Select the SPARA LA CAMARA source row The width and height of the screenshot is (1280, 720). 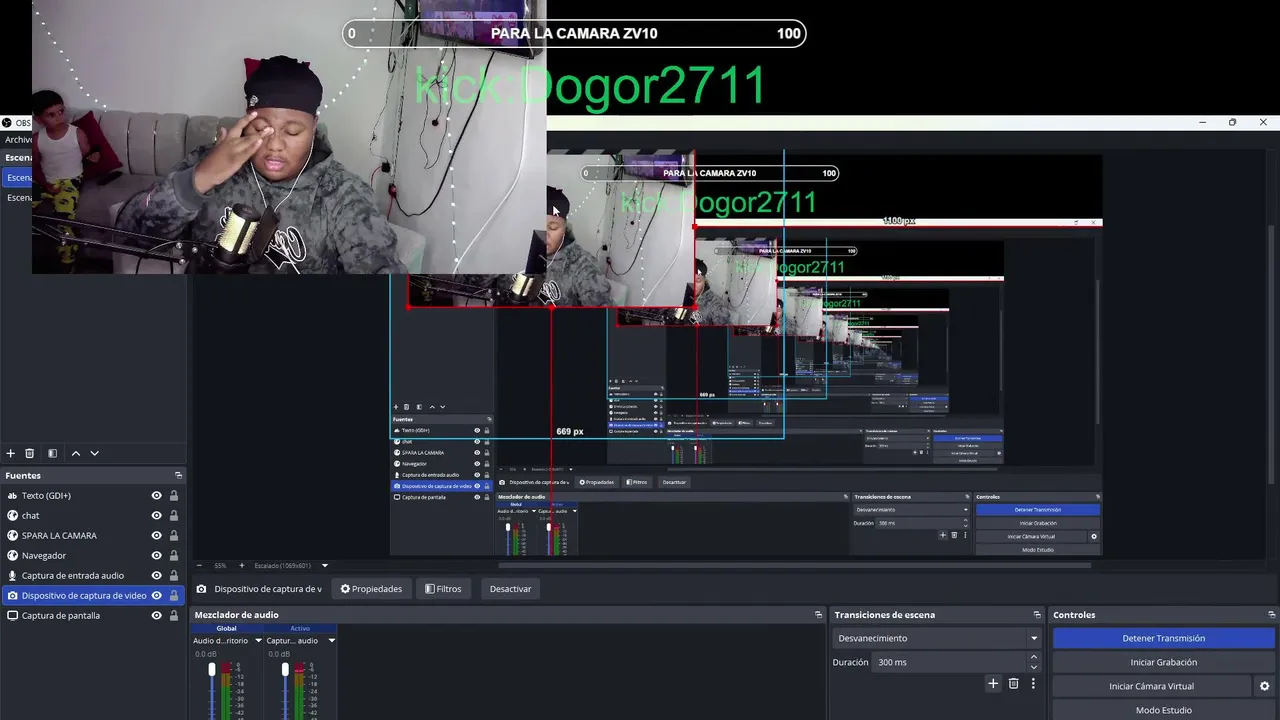point(94,535)
